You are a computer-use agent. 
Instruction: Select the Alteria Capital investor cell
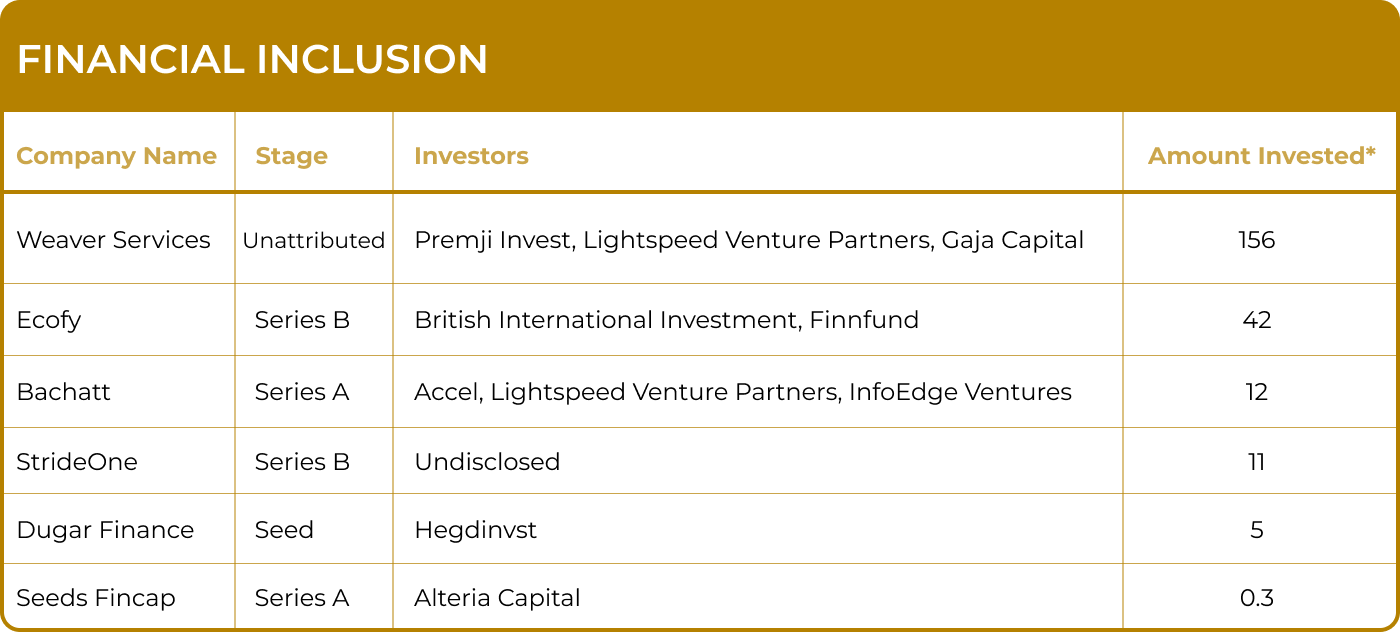click(x=497, y=598)
